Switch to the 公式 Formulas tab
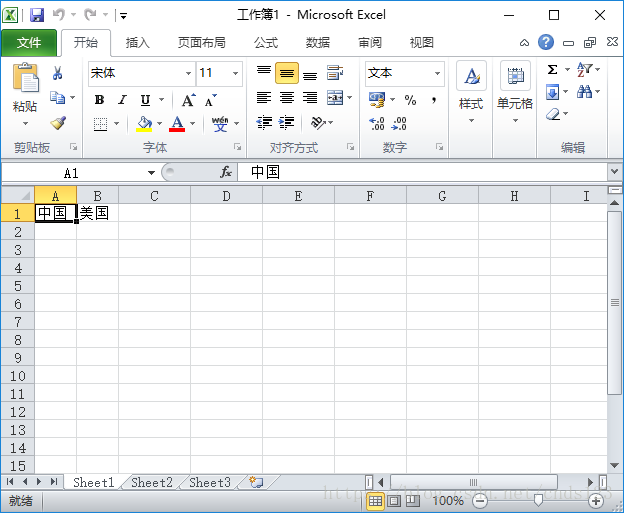 click(x=266, y=42)
